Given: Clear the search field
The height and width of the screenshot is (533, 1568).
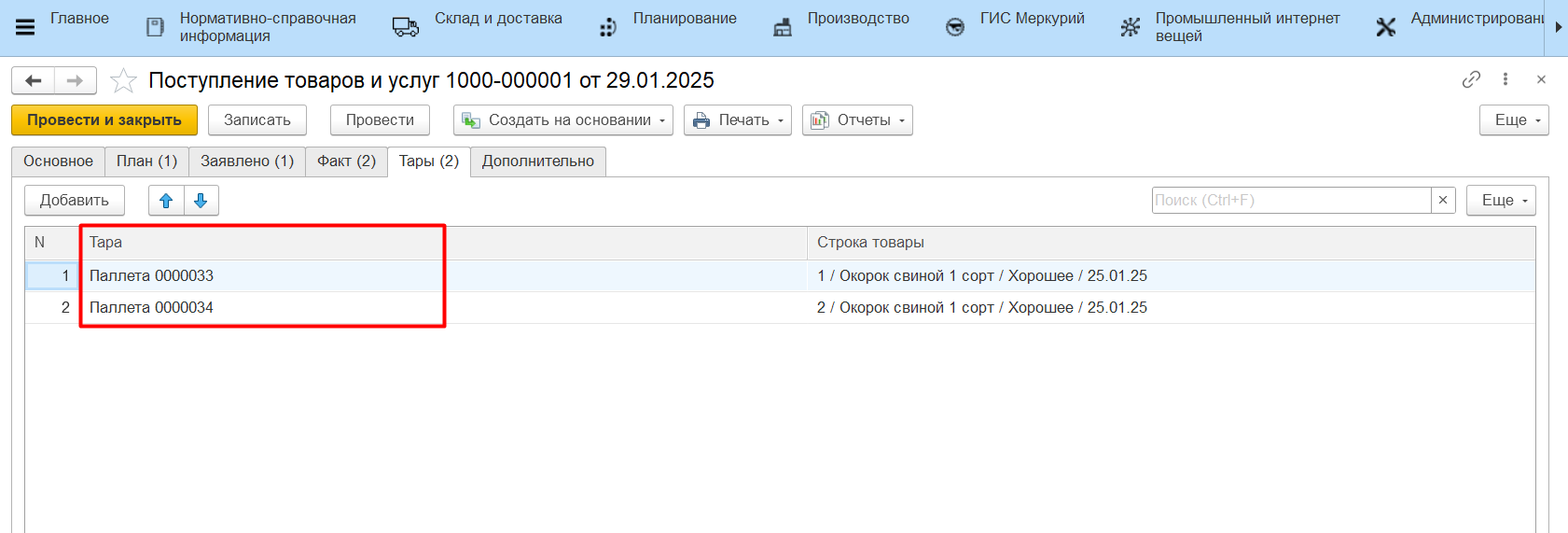Looking at the screenshot, I should (1443, 201).
